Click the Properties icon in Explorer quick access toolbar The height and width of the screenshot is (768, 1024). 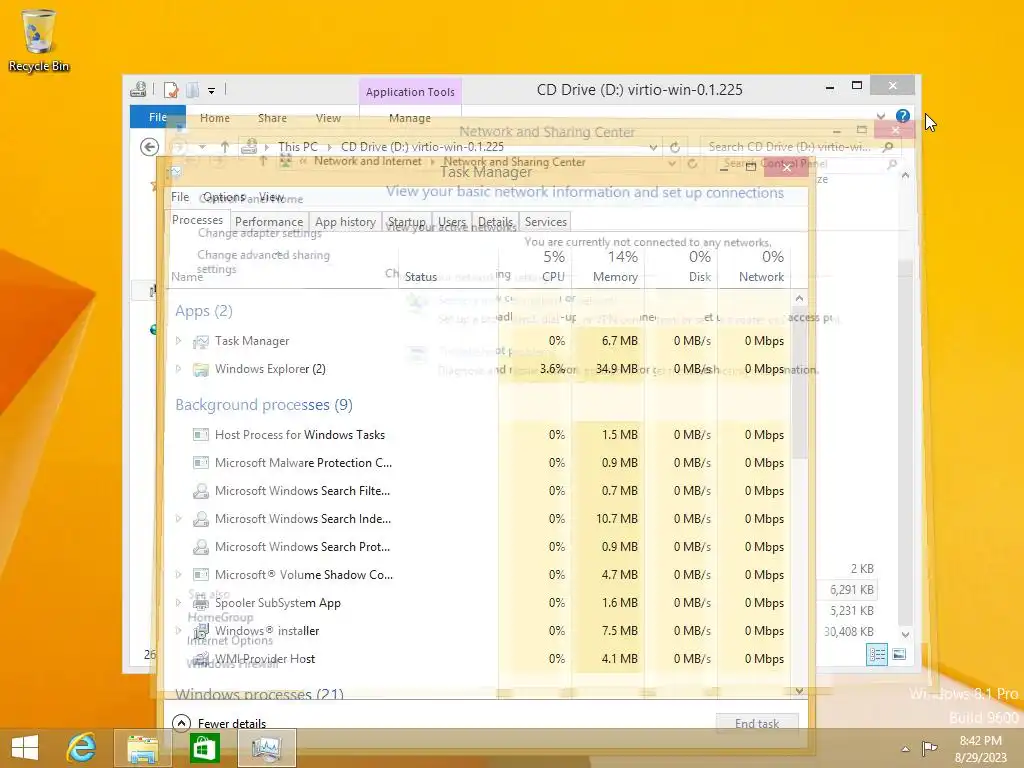point(171,89)
